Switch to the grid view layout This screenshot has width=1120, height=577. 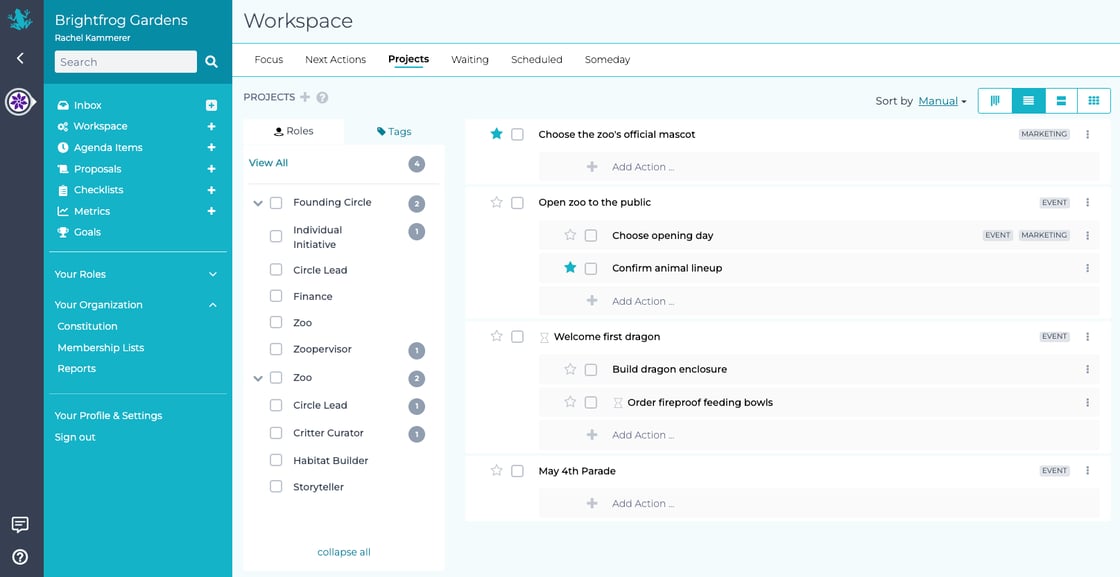[1094, 100]
